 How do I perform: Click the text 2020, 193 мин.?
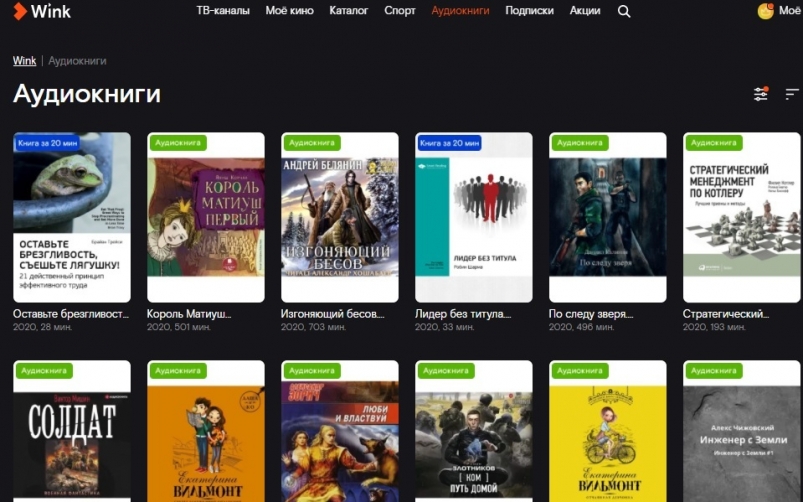(714, 327)
